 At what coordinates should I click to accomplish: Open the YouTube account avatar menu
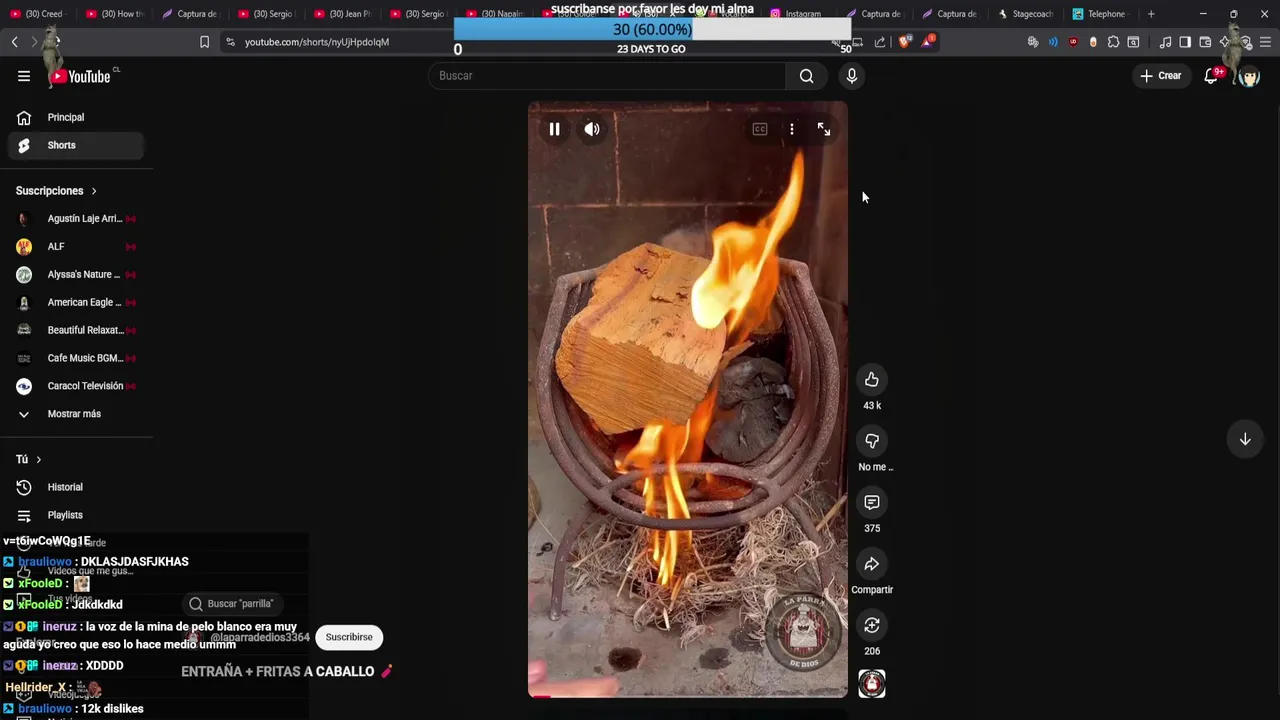point(1248,76)
